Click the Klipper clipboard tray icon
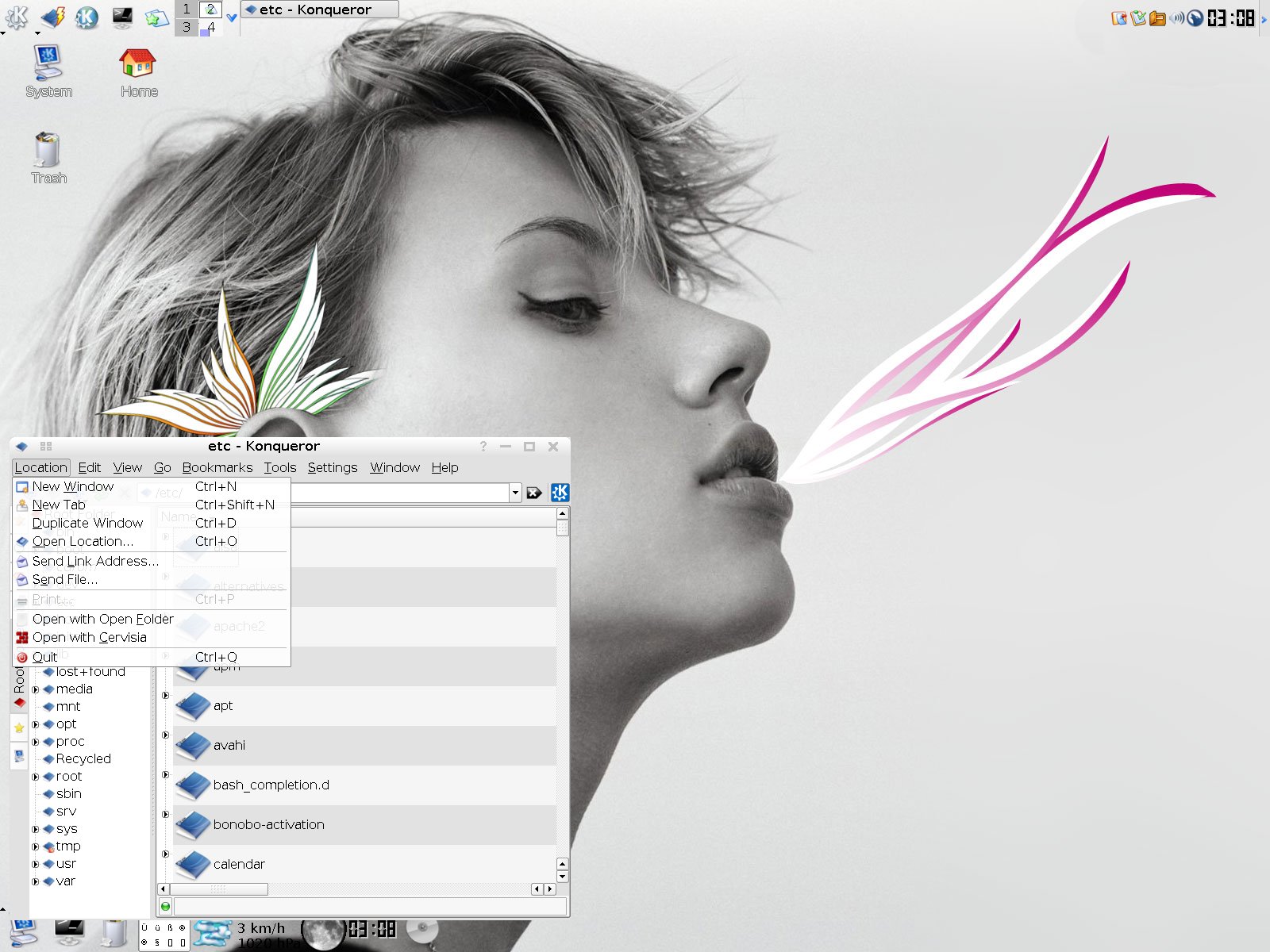 coord(1119,17)
